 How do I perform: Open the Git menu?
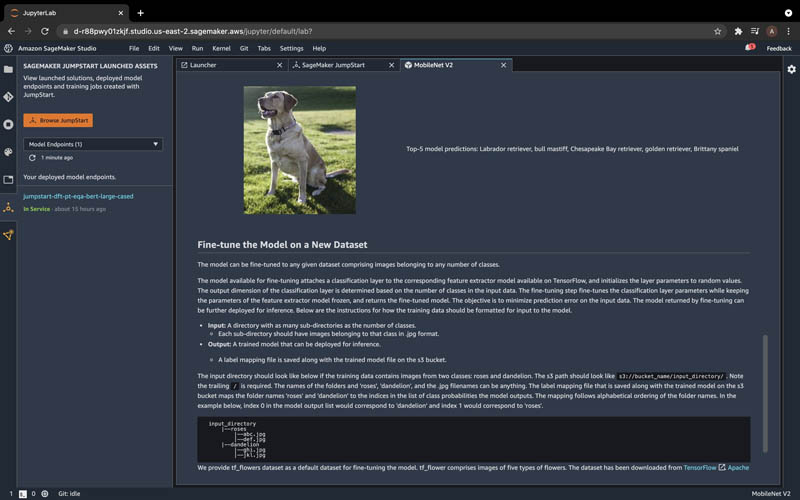pyautogui.click(x=244, y=48)
